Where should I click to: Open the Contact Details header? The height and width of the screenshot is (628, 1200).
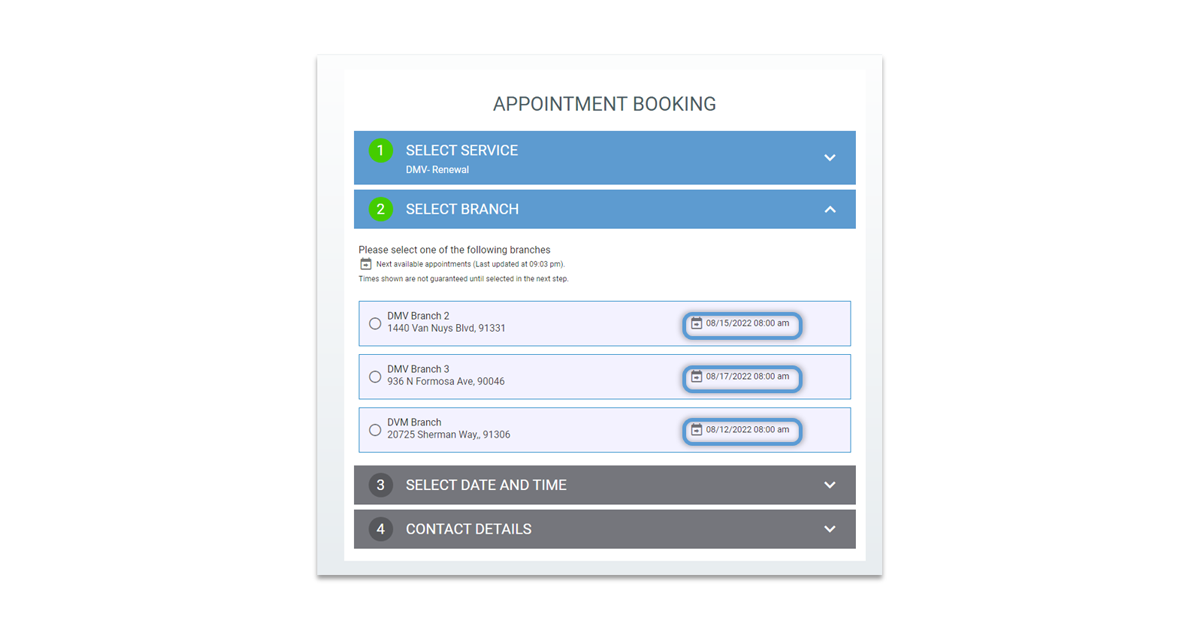tap(605, 529)
